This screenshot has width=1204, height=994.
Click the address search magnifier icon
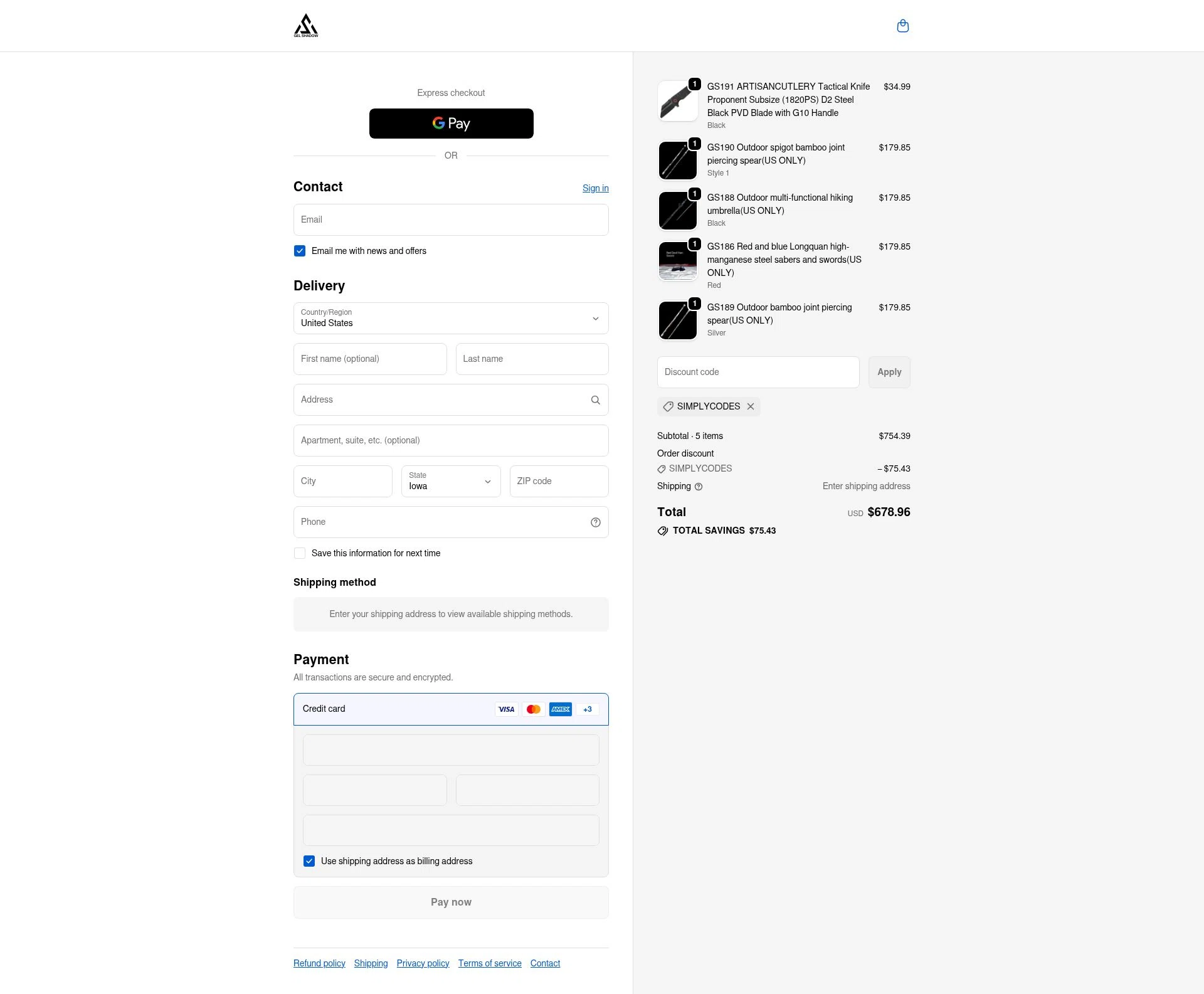point(594,399)
